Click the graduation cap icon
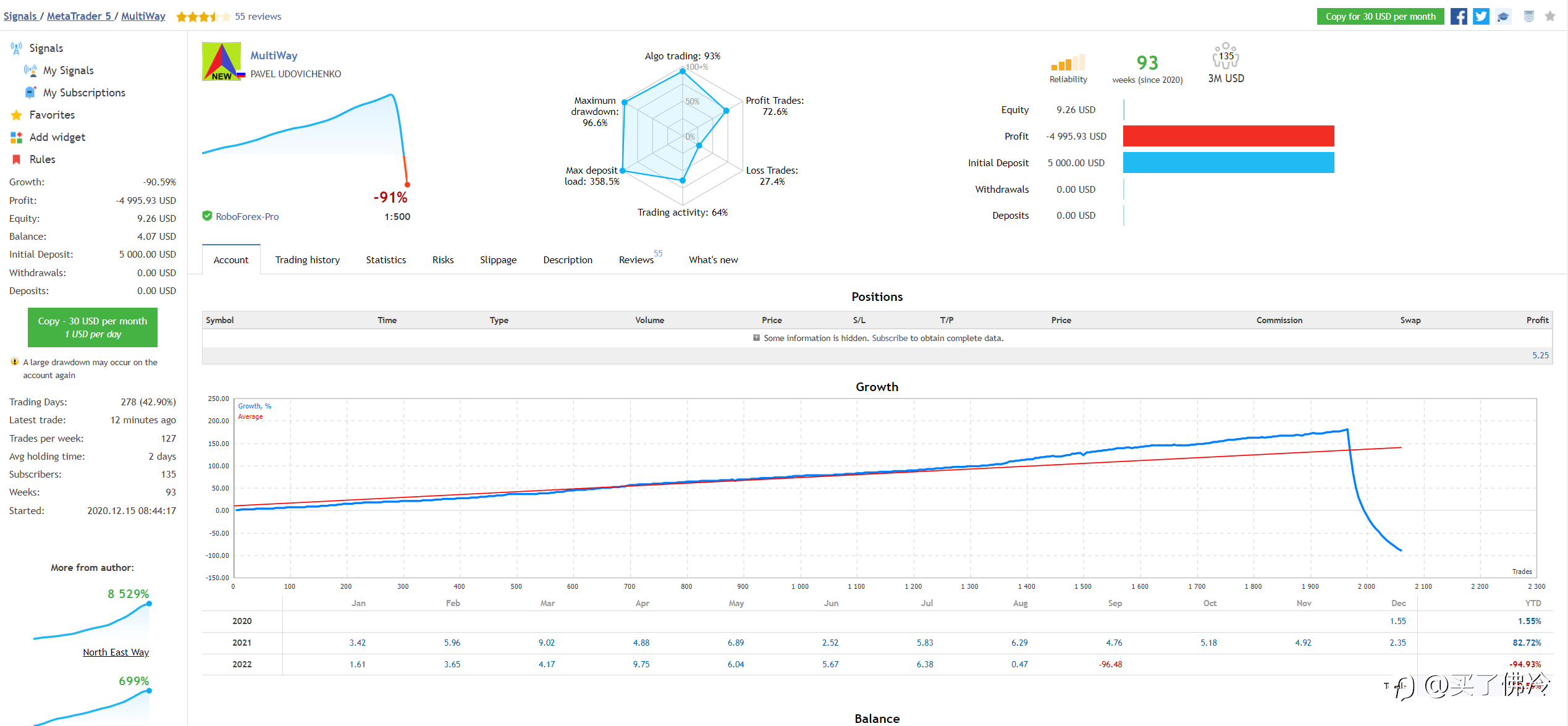This screenshot has width=1568, height=726. pos(1504,17)
